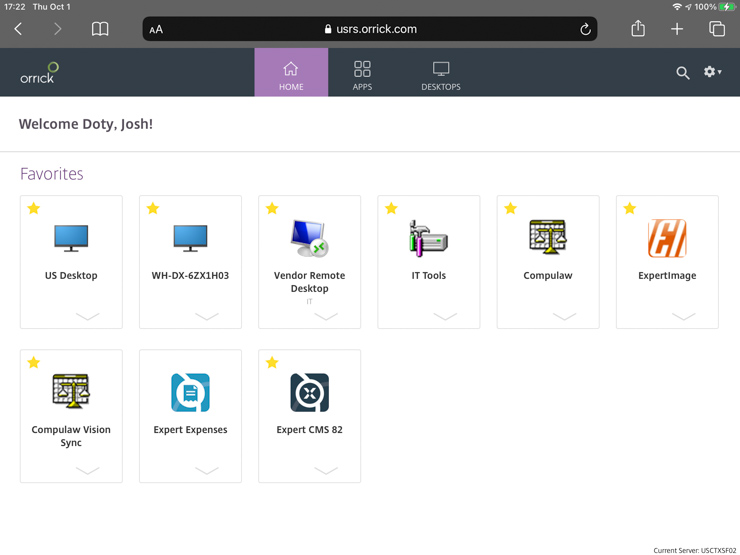The height and width of the screenshot is (555, 740).
Task: Open the US Desktop icon
Action: coord(71,239)
